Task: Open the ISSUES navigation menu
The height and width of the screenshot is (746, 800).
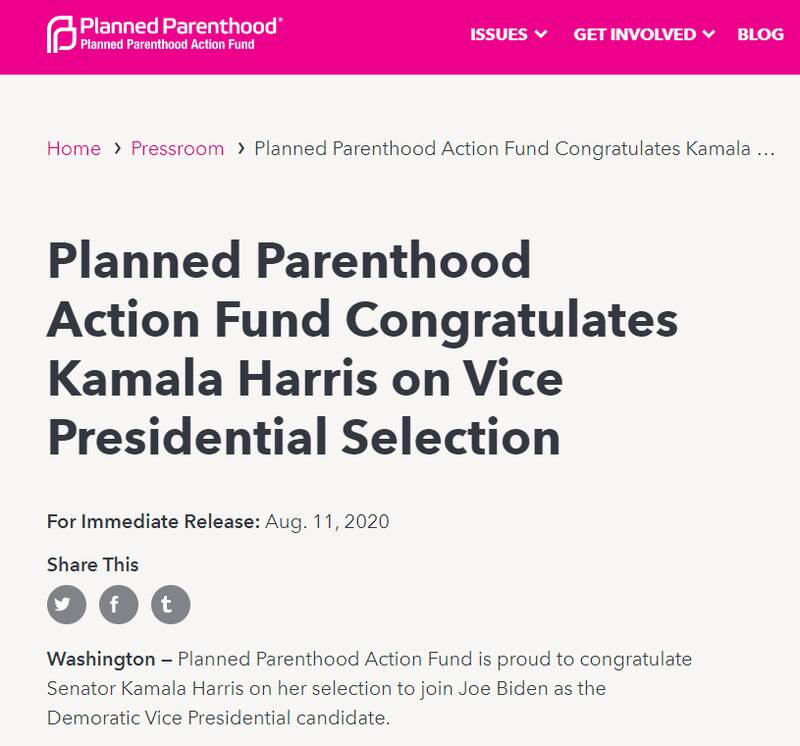Action: pyautogui.click(x=499, y=35)
